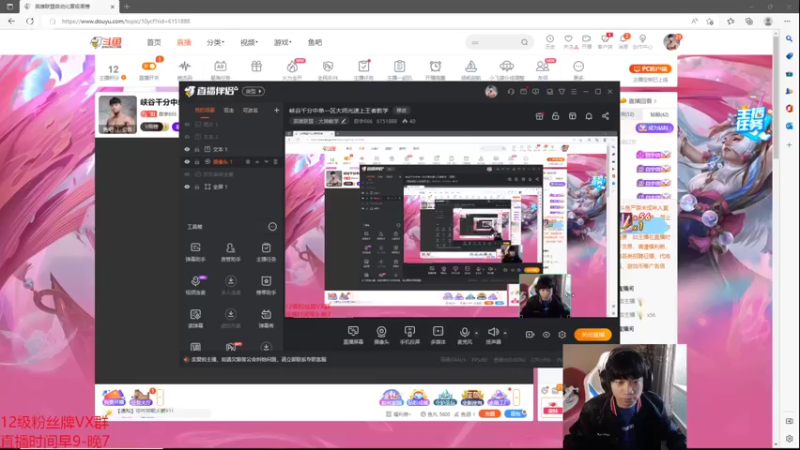The image size is (800, 450).
Task: Open the 更多 three-dot icon in the Douyu toolbar
Action: click(578, 66)
